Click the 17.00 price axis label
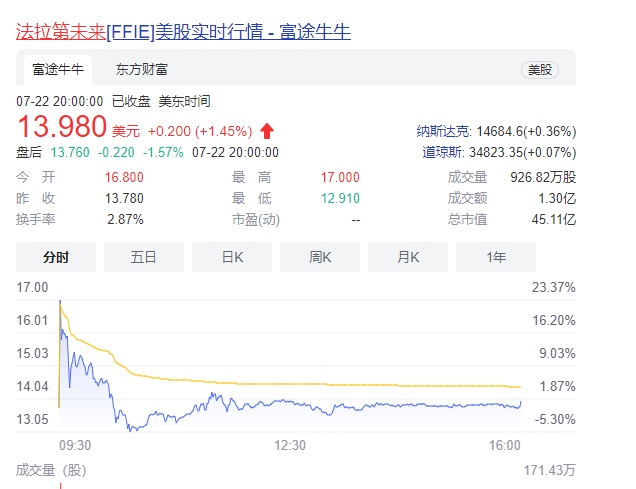Viewport: 636px width, 489px height. click(x=32, y=287)
